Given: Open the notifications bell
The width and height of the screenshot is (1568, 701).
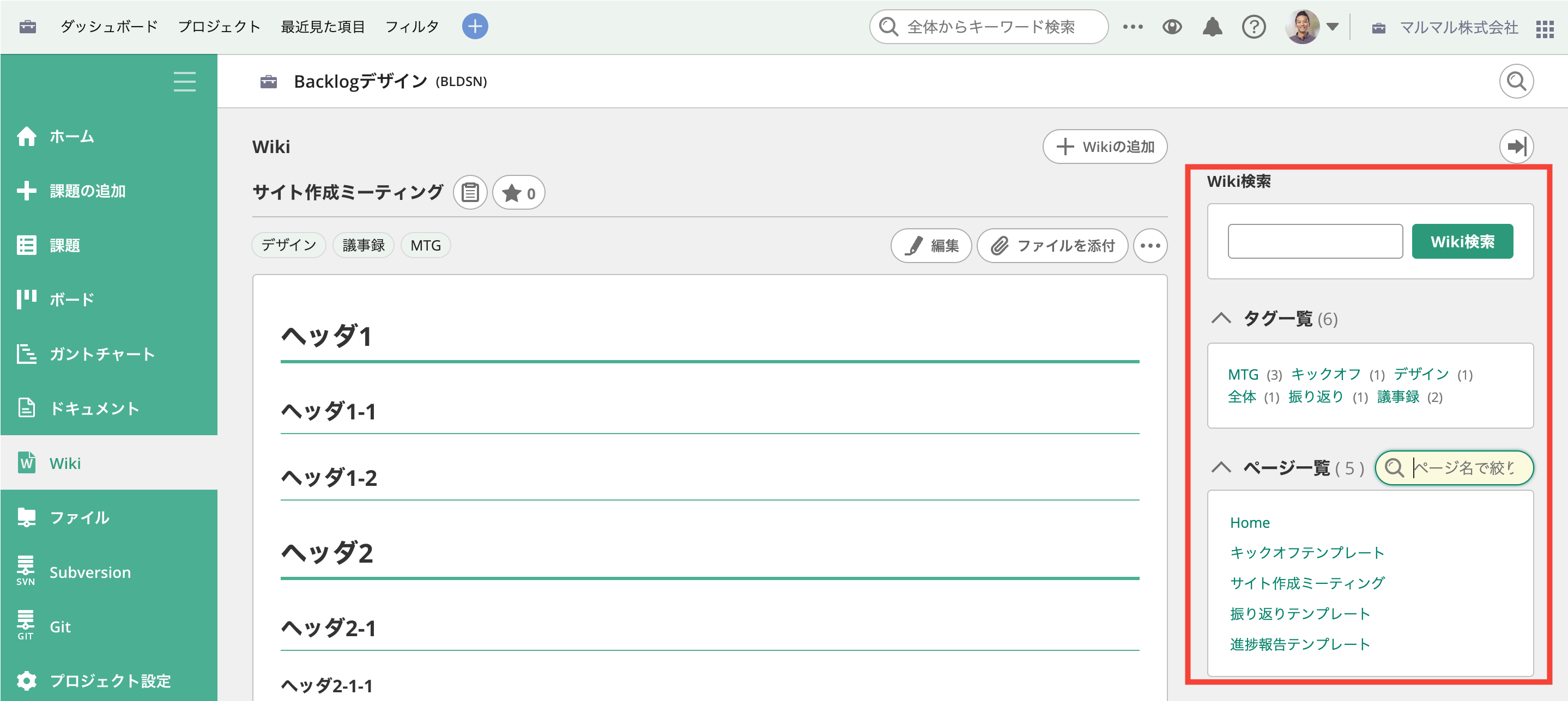Looking at the screenshot, I should click(1212, 27).
